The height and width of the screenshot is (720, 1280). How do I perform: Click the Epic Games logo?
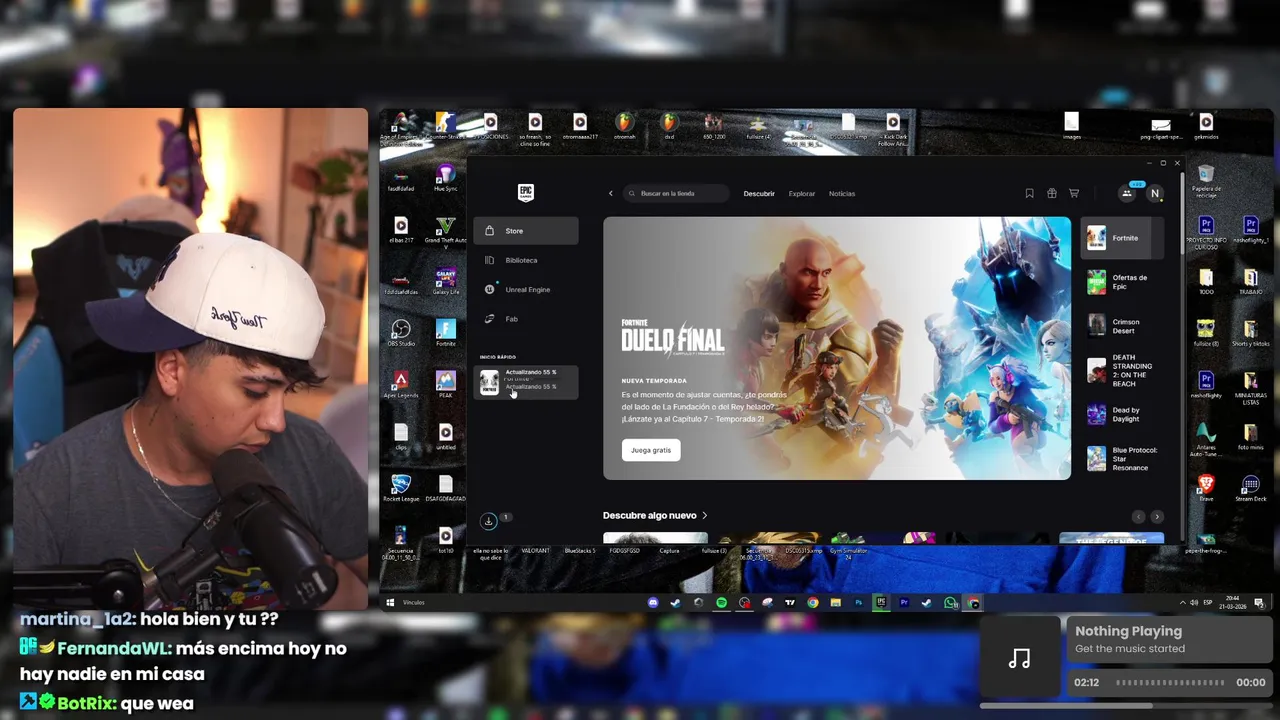pyautogui.click(x=525, y=193)
